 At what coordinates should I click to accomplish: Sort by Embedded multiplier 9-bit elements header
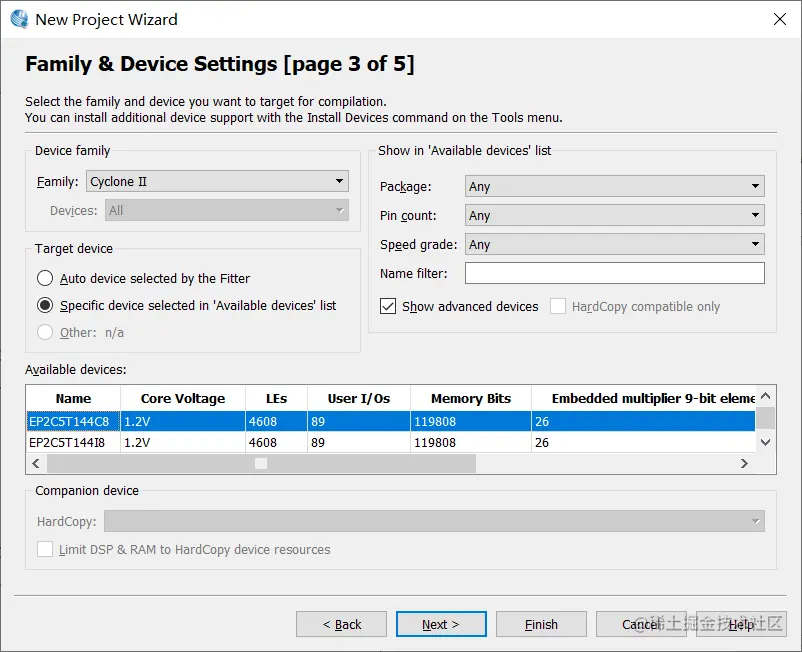coord(643,398)
